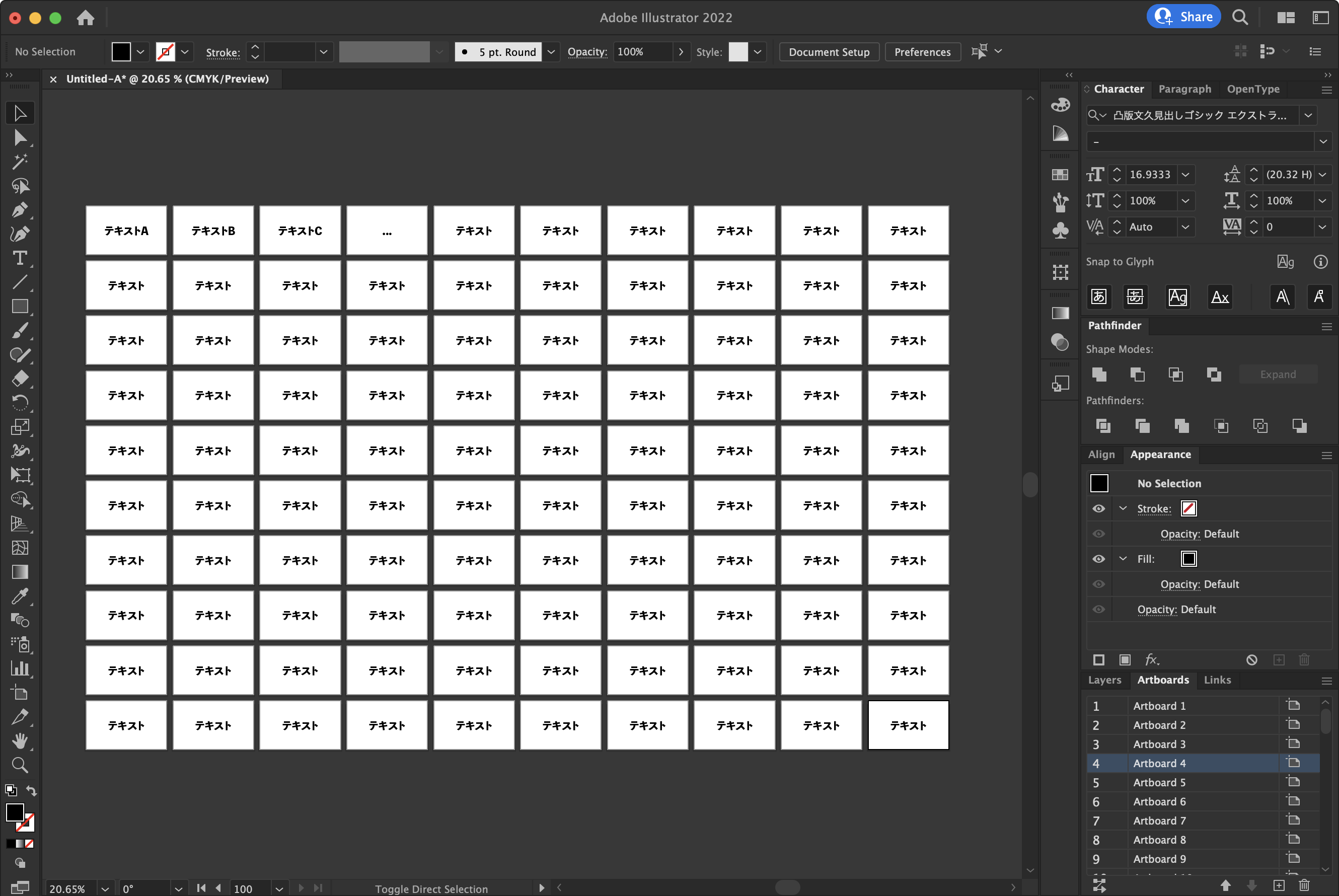This screenshot has width=1339, height=896.
Task: Activate the Zoom tool
Action: [21, 765]
